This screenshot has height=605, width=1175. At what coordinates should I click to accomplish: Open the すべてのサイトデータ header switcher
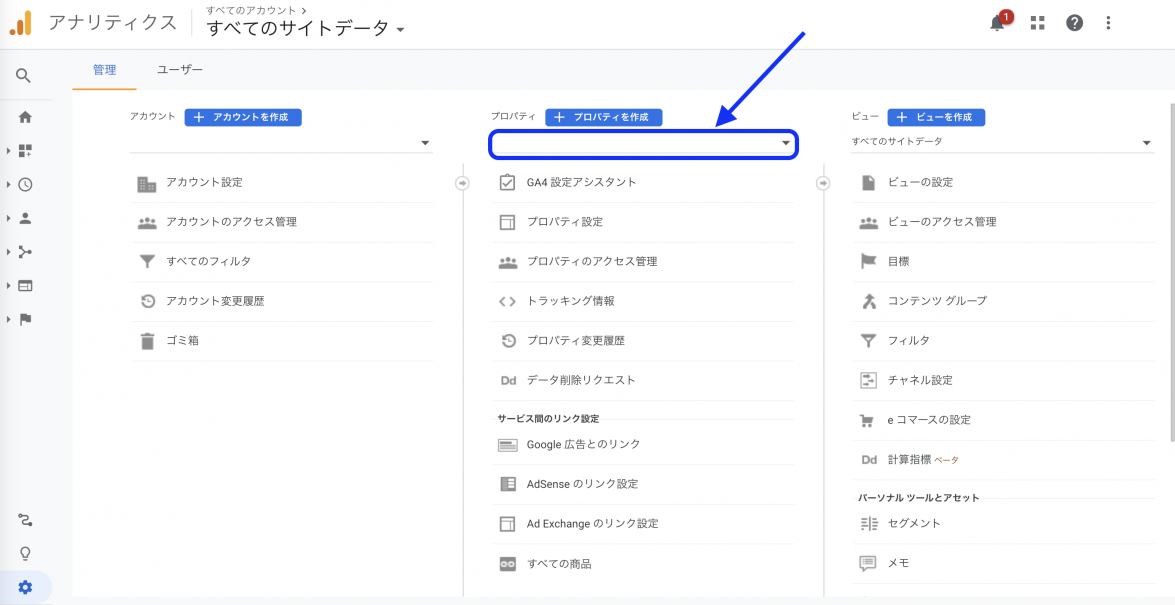tap(305, 28)
